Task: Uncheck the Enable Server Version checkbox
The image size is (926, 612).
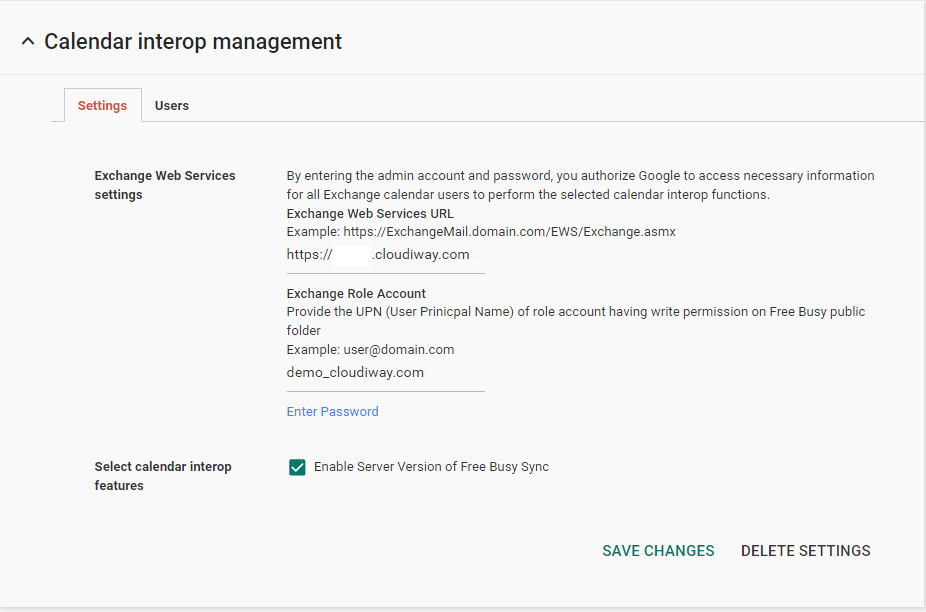Action: [297, 467]
